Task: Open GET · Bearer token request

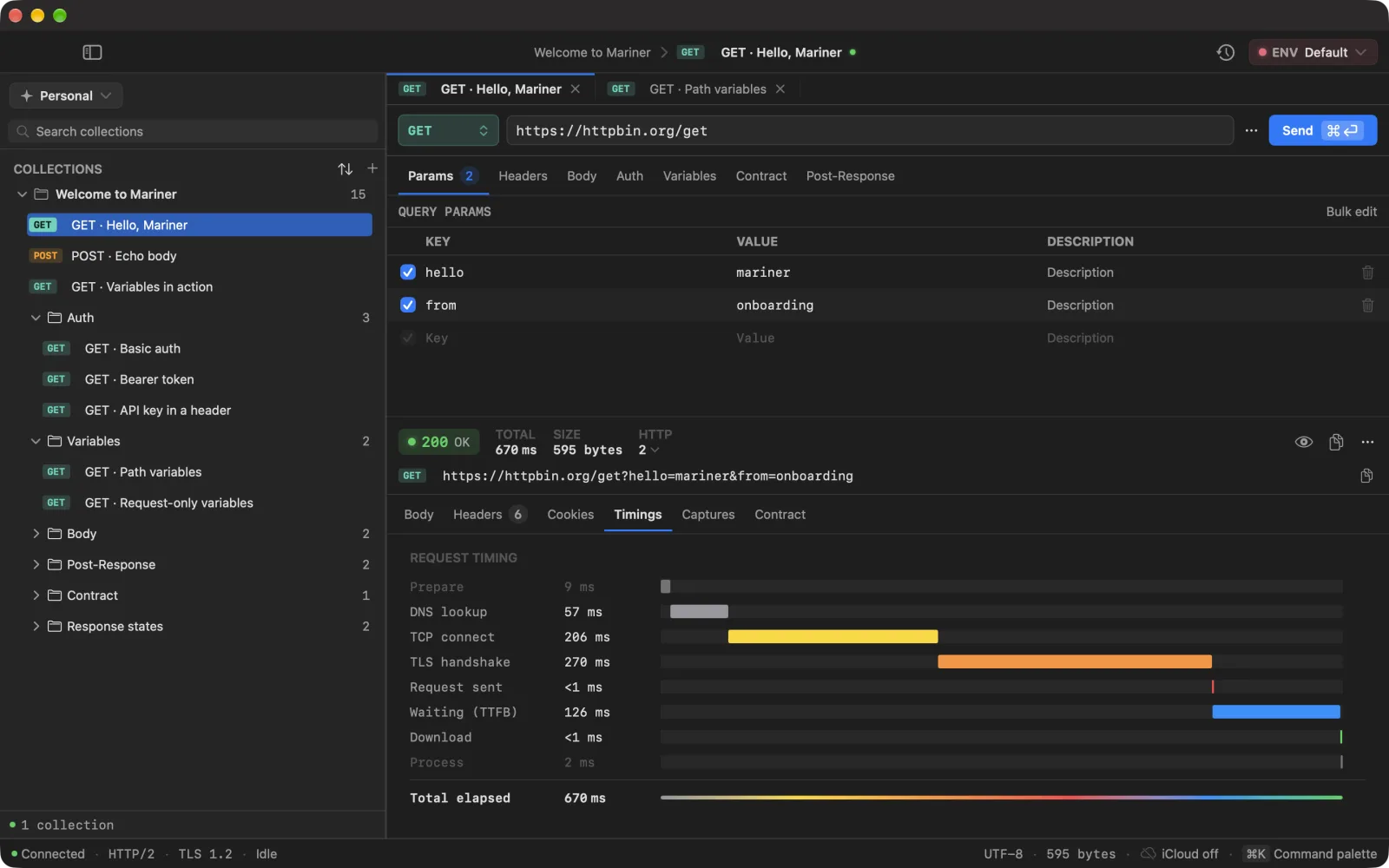Action: point(200,379)
